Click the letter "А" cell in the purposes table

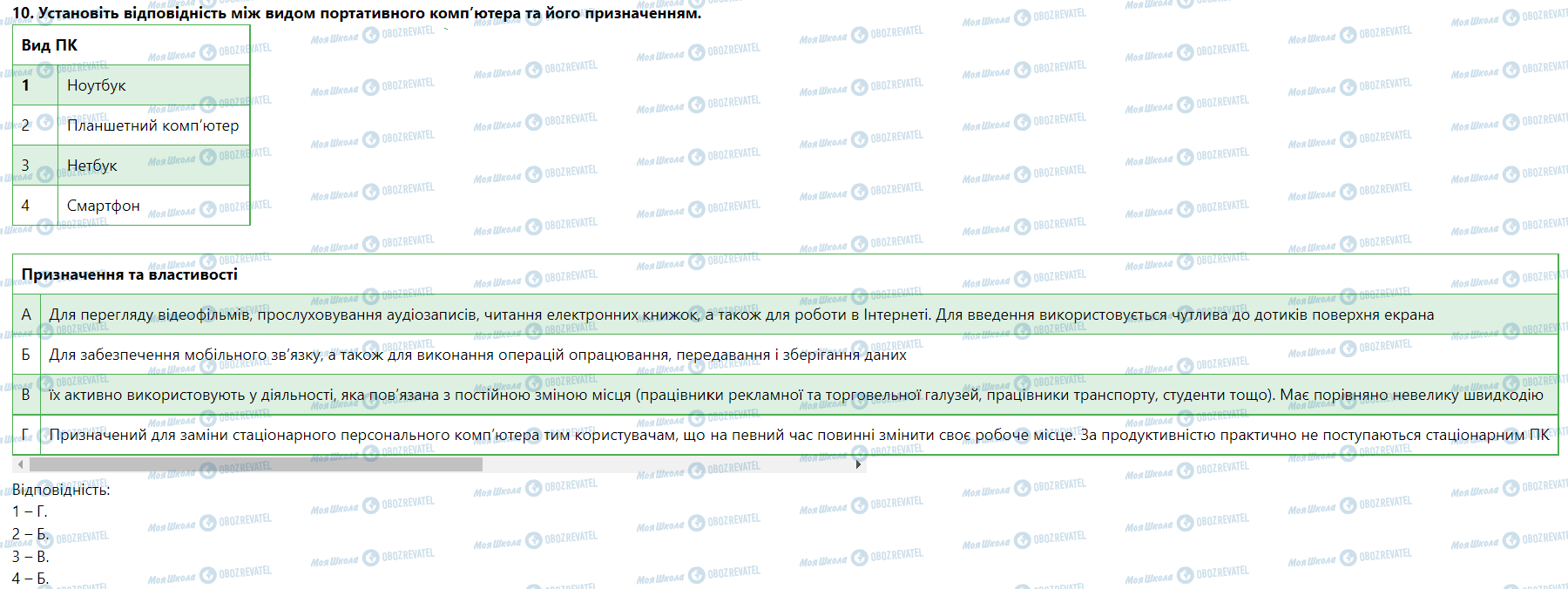tap(26, 315)
